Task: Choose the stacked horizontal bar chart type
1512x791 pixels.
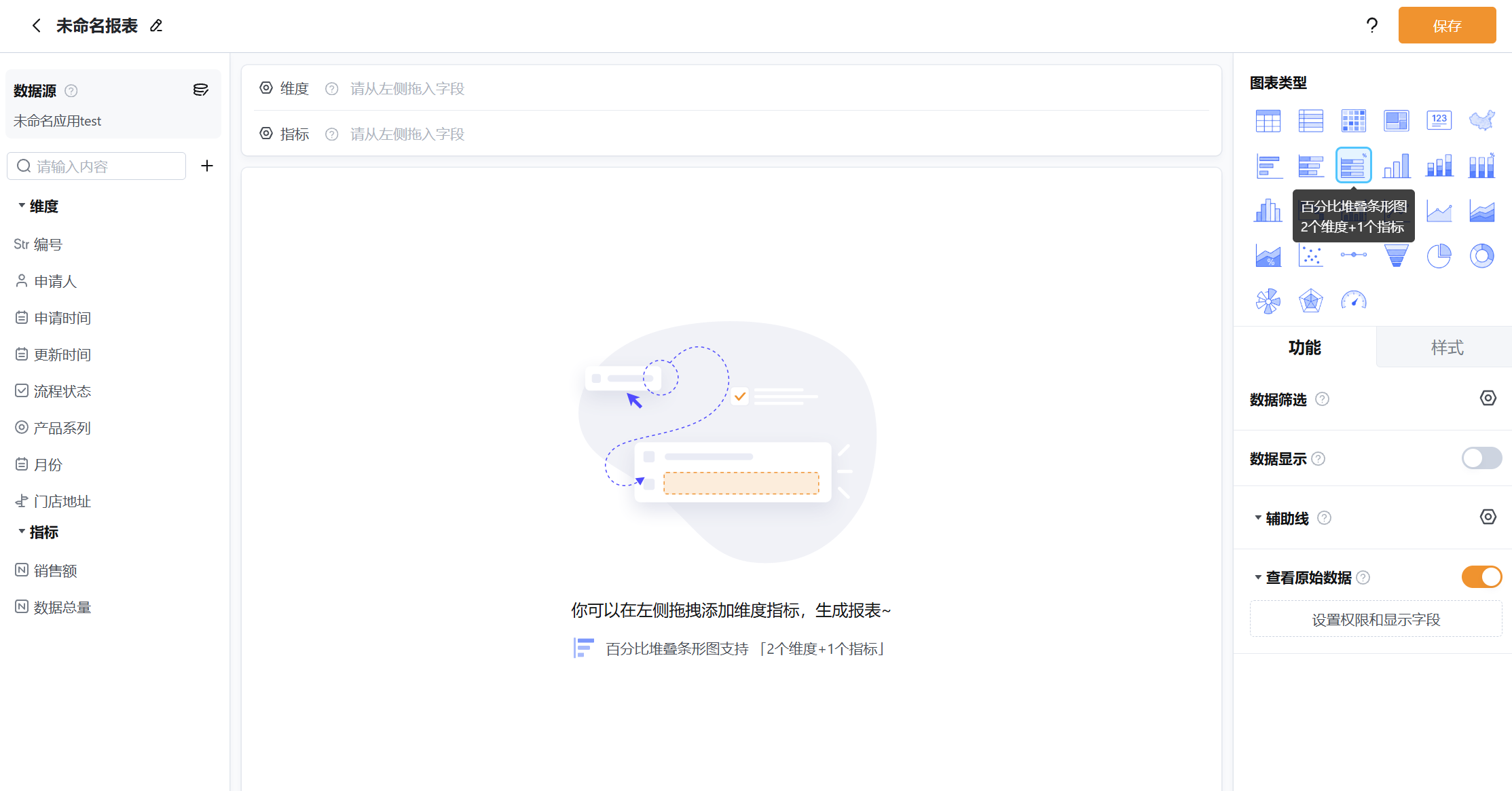Action: [x=1310, y=166]
